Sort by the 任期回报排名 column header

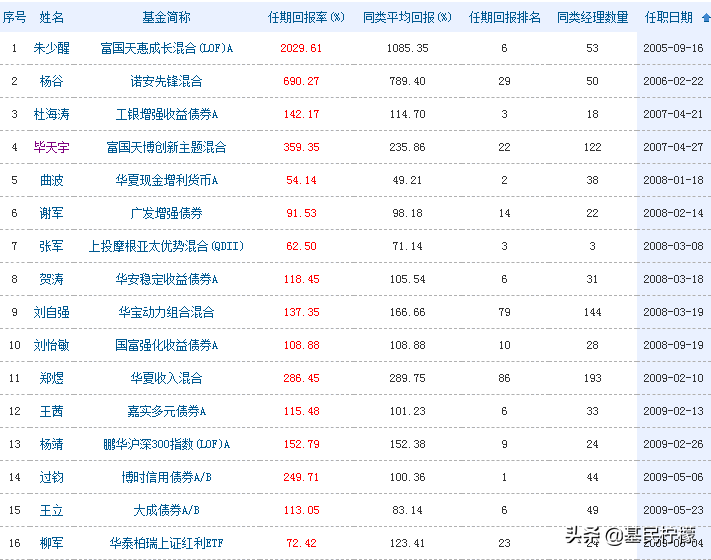click(x=505, y=17)
